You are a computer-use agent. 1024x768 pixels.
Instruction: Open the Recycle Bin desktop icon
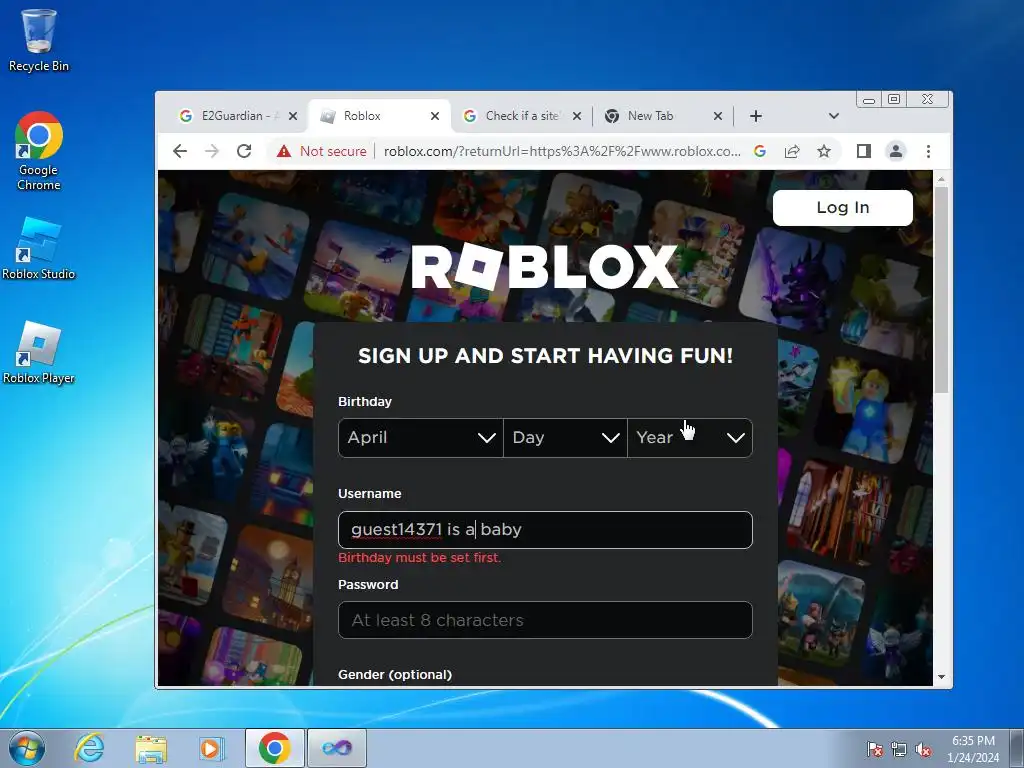[39, 40]
